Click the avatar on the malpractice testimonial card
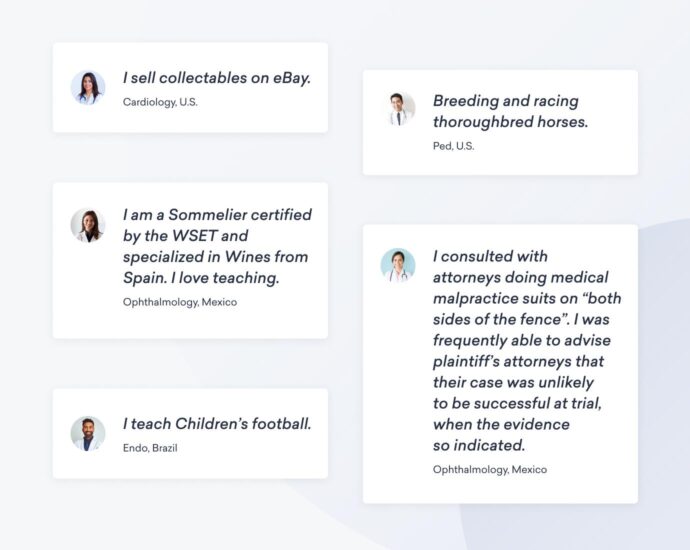 coord(398,266)
